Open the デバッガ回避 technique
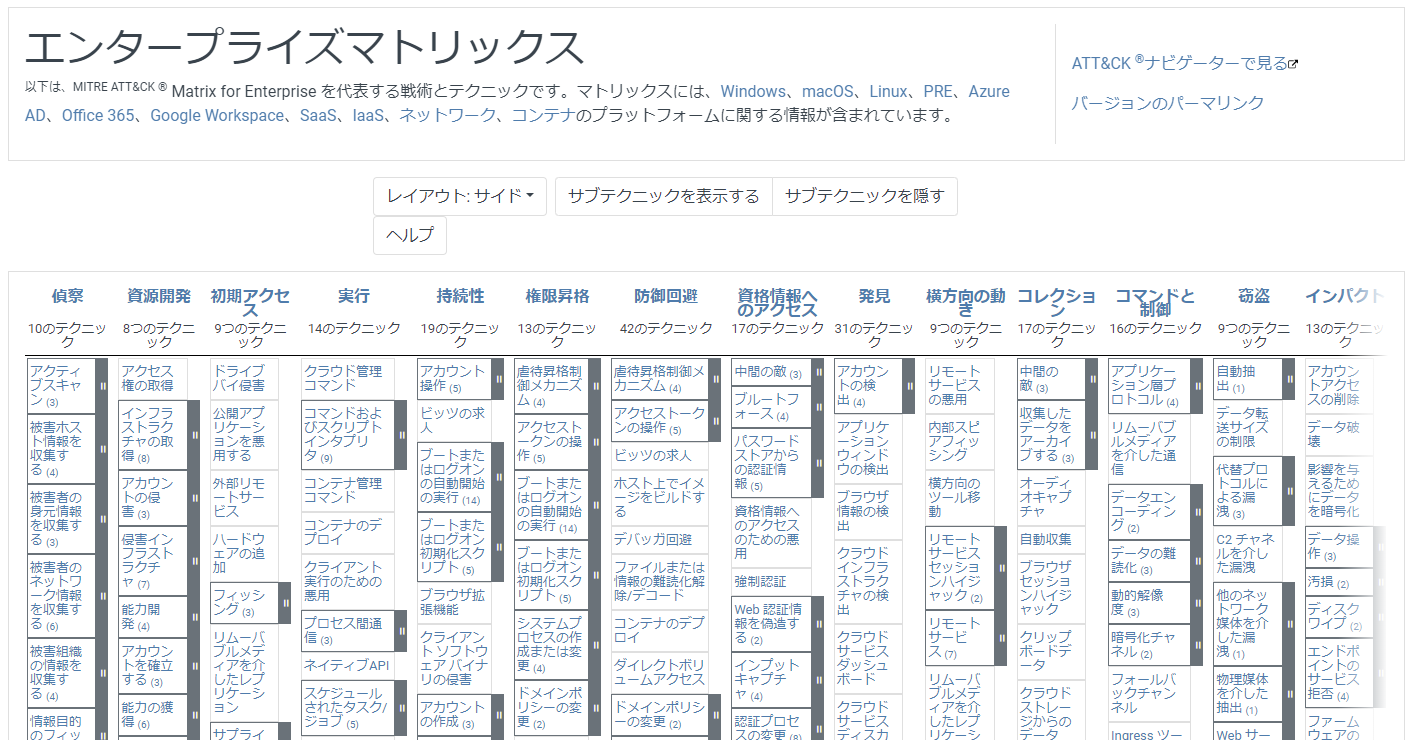Screen dimensions: 1415x740 (x=653, y=539)
